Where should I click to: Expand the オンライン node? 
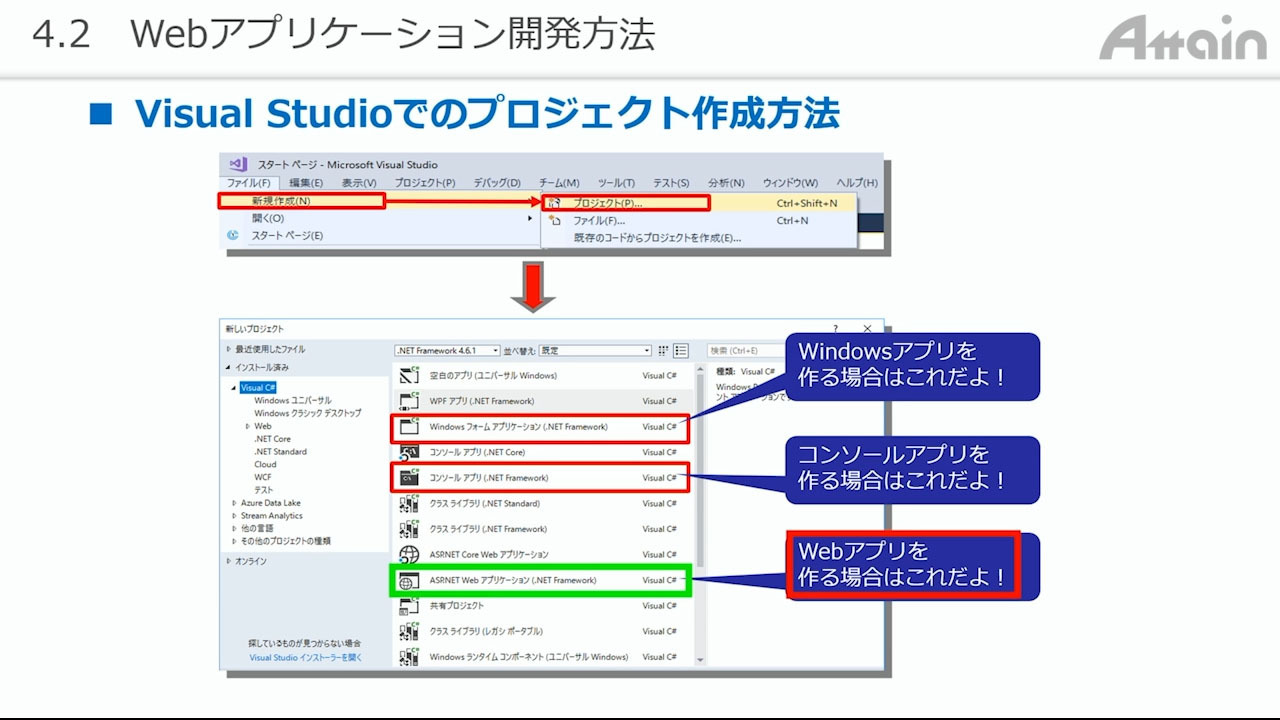(228, 561)
